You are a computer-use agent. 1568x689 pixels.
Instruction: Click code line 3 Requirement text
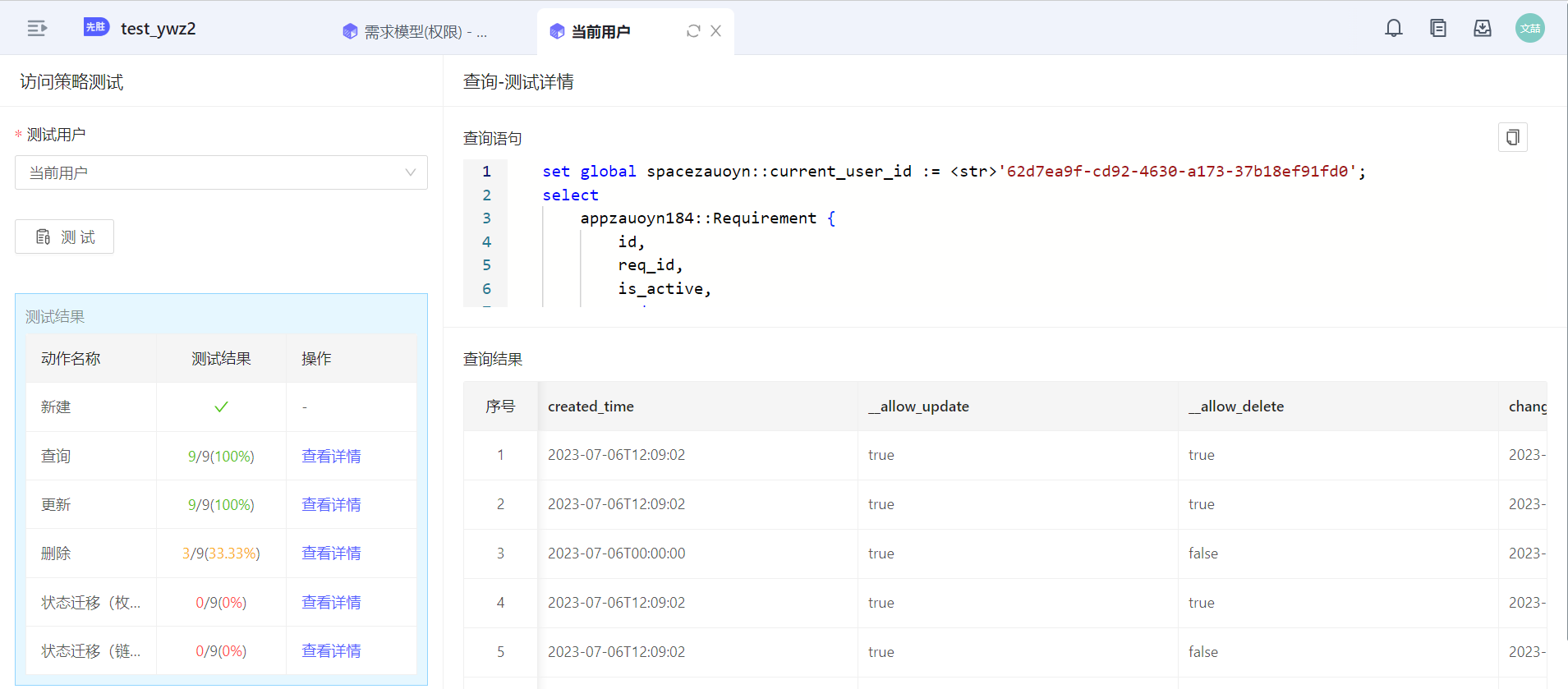click(x=764, y=218)
